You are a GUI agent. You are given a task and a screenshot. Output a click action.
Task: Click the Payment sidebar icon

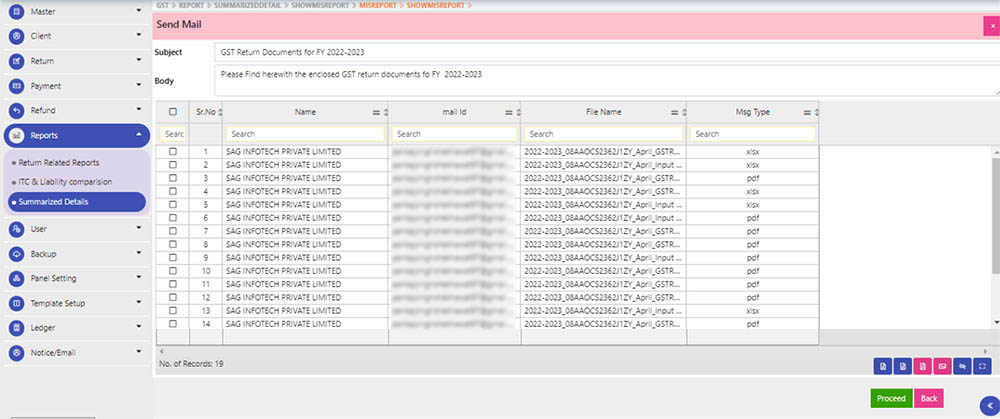tap(16, 86)
